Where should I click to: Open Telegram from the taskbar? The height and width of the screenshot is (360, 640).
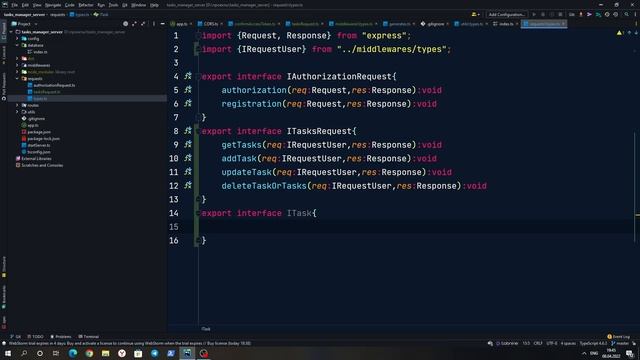(x=155, y=353)
